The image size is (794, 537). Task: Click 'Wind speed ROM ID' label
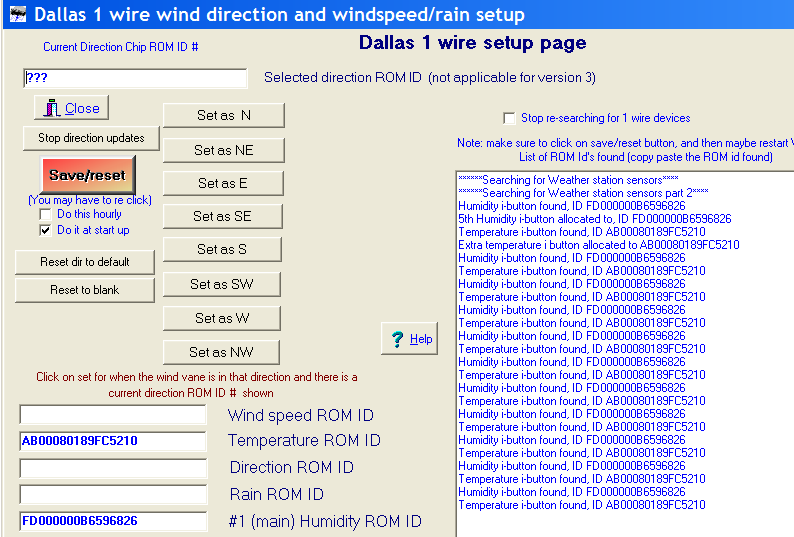click(x=301, y=415)
